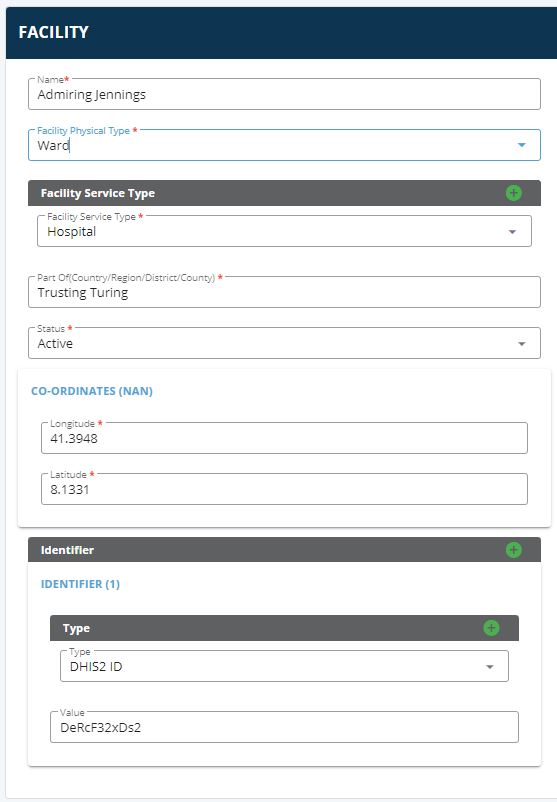Click the Identifier section header bar
The image size is (557, 802).
tap(284, 550)
